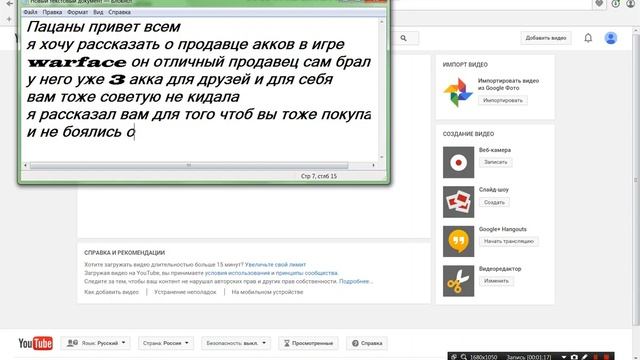Click the условия использования link
The image size is (640, 360).
237,273
